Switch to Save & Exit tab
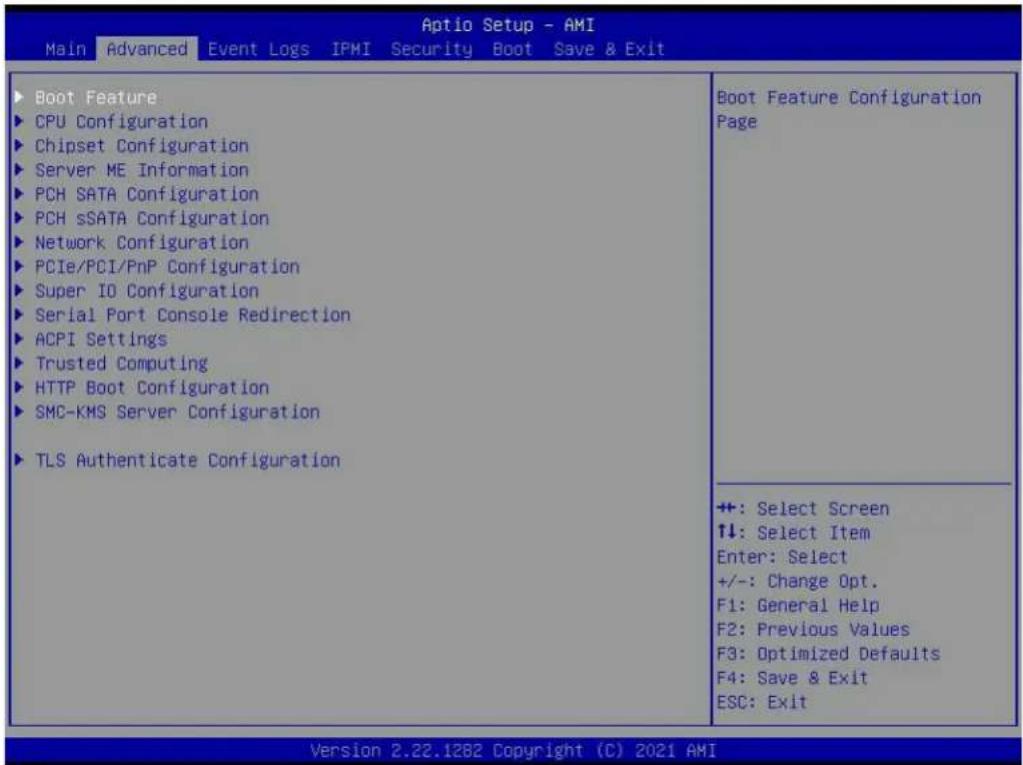Viewport: 1023px width, 765px height. [609, 50]
